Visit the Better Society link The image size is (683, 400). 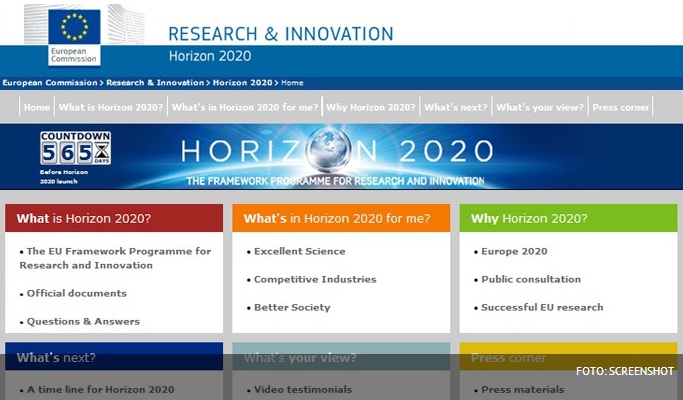click(x=291, y=307)
